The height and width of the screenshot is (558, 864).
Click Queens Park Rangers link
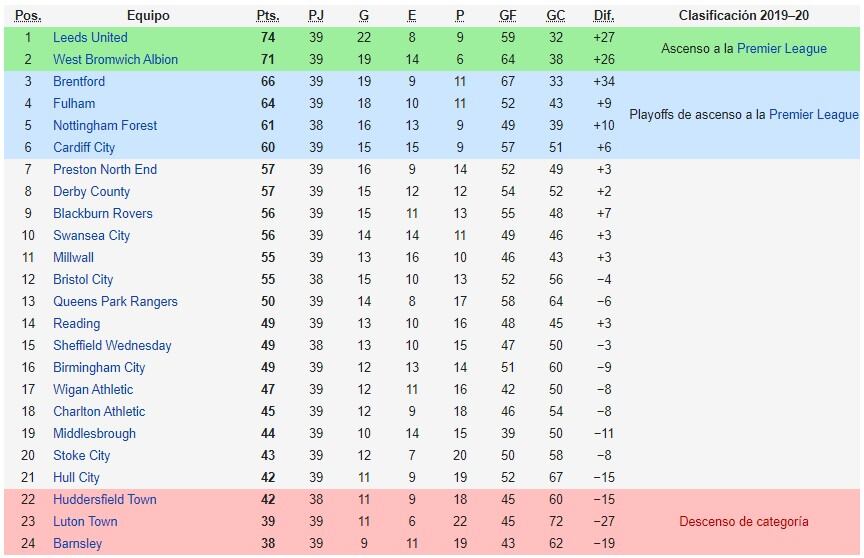[x=115, y=302]
